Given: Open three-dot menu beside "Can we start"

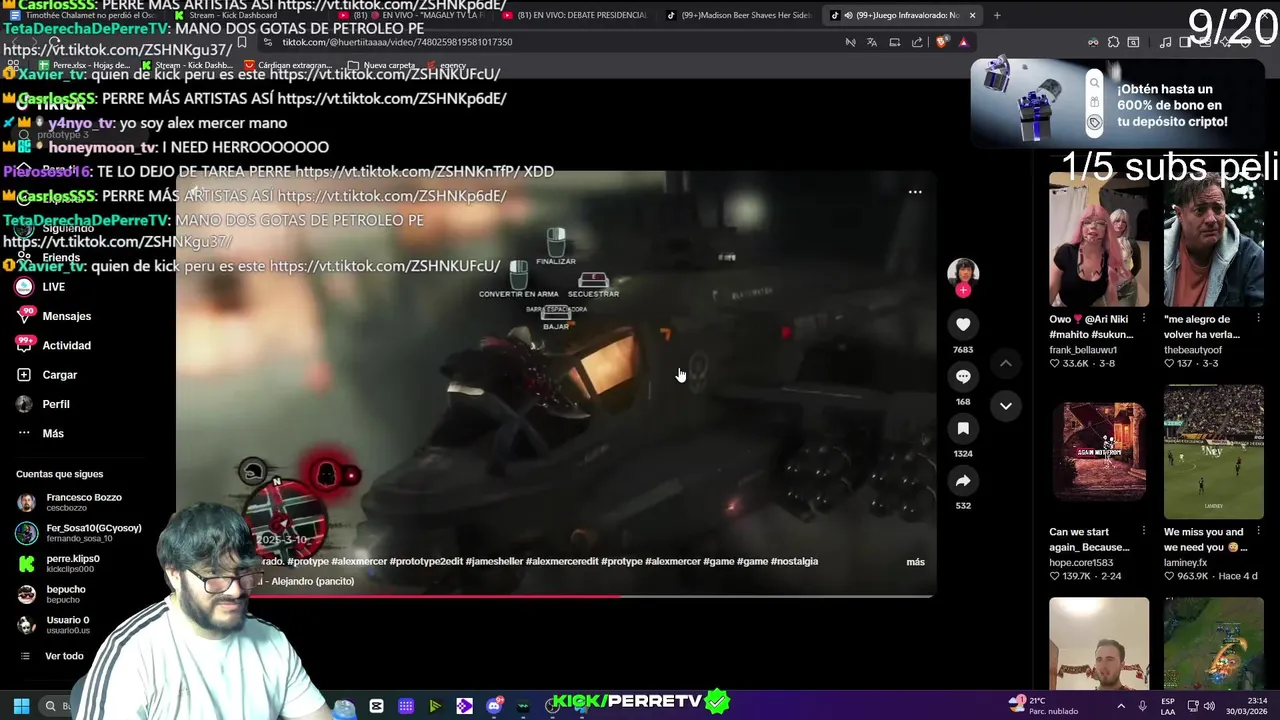Looking at the screenshot, I should (x=1145, y=532).
